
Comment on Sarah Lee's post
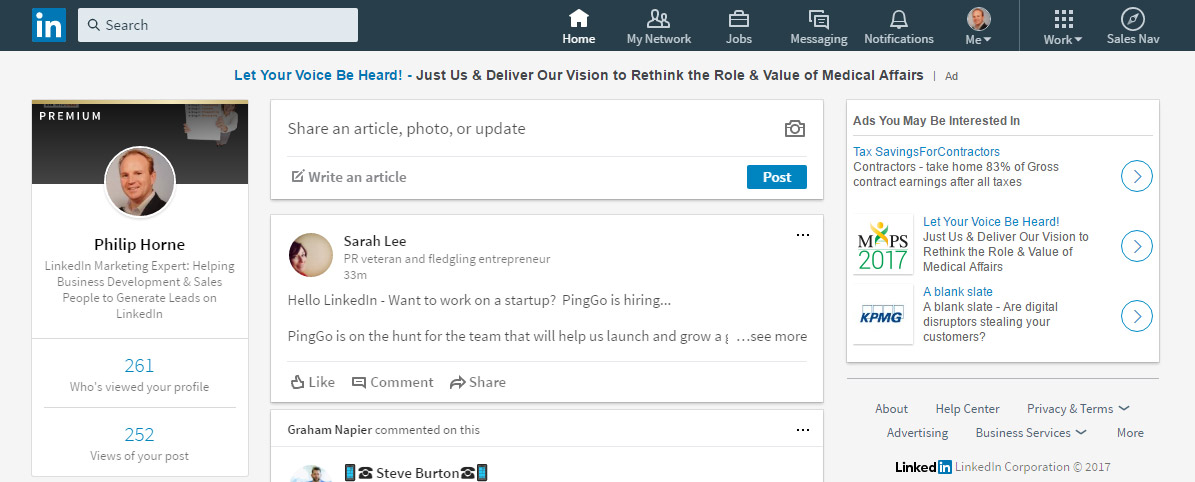392,382
